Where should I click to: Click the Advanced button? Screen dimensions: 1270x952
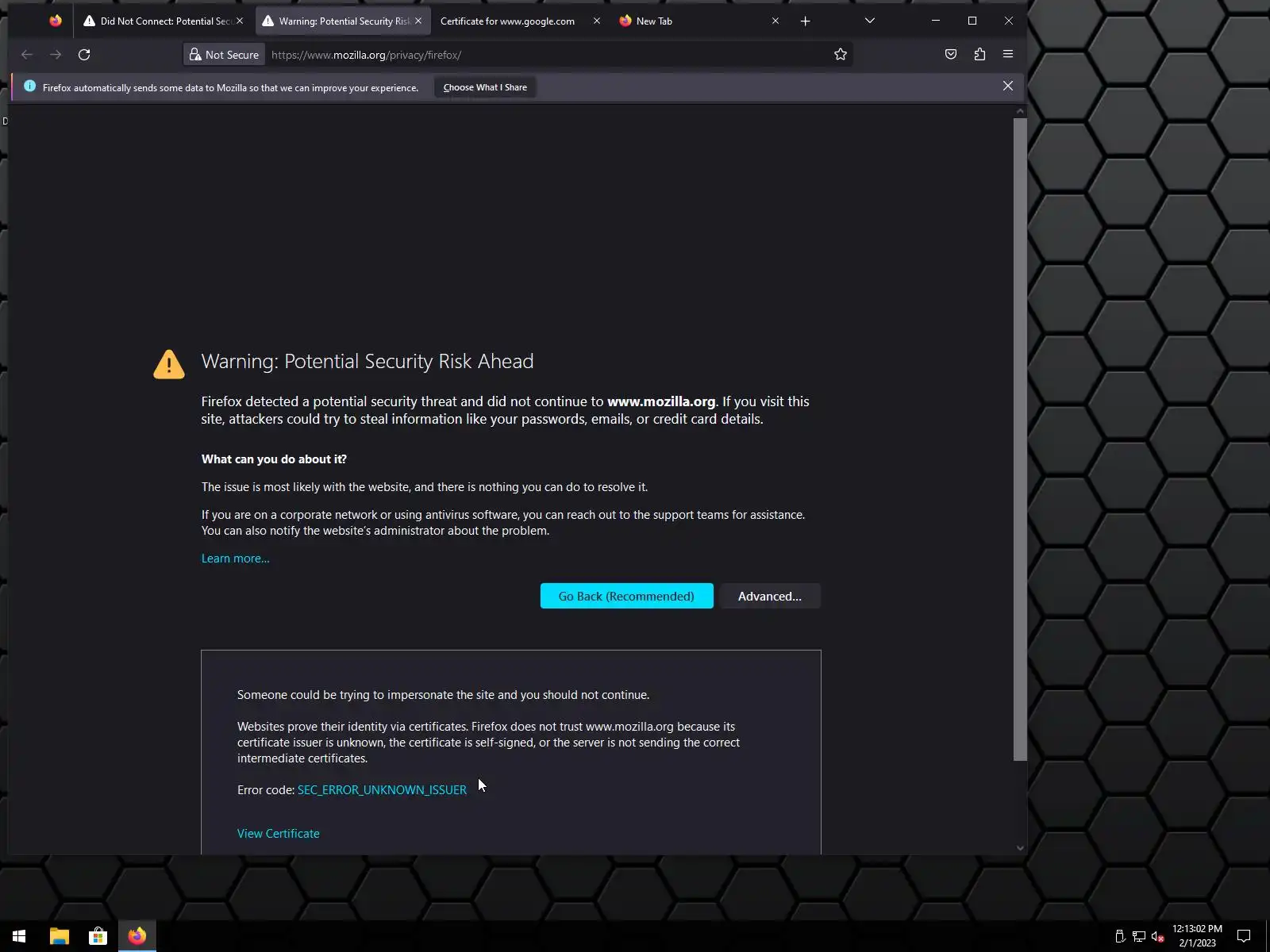click(770, 597)
